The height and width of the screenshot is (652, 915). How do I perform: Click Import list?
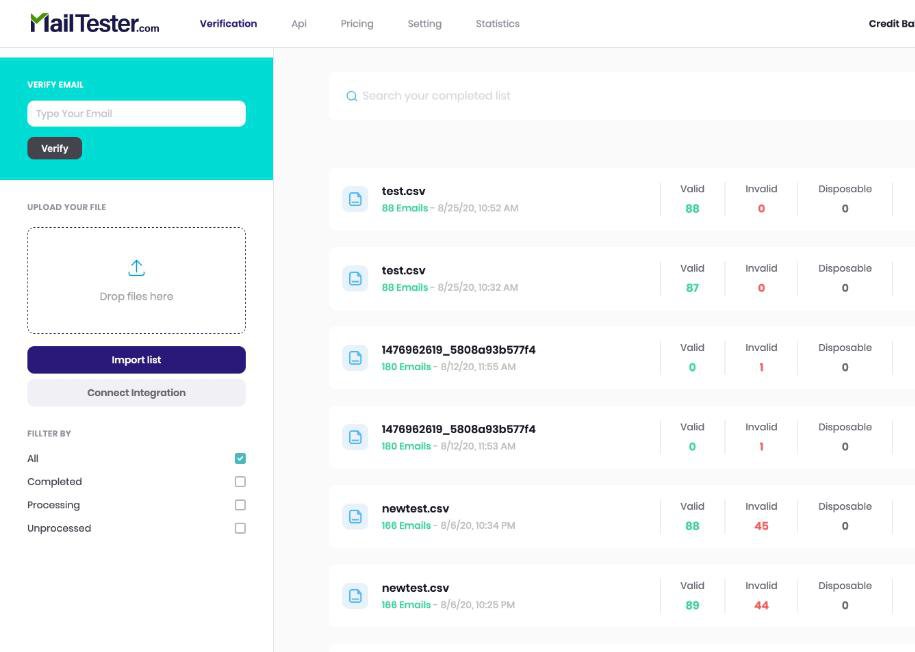[x=137, y=359]
